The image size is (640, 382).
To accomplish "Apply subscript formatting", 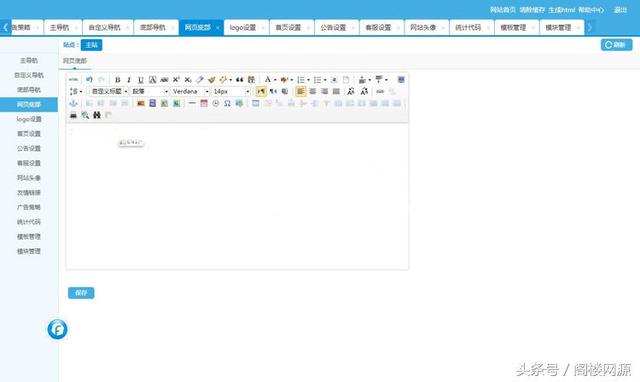I will click(x=188, y=80).
